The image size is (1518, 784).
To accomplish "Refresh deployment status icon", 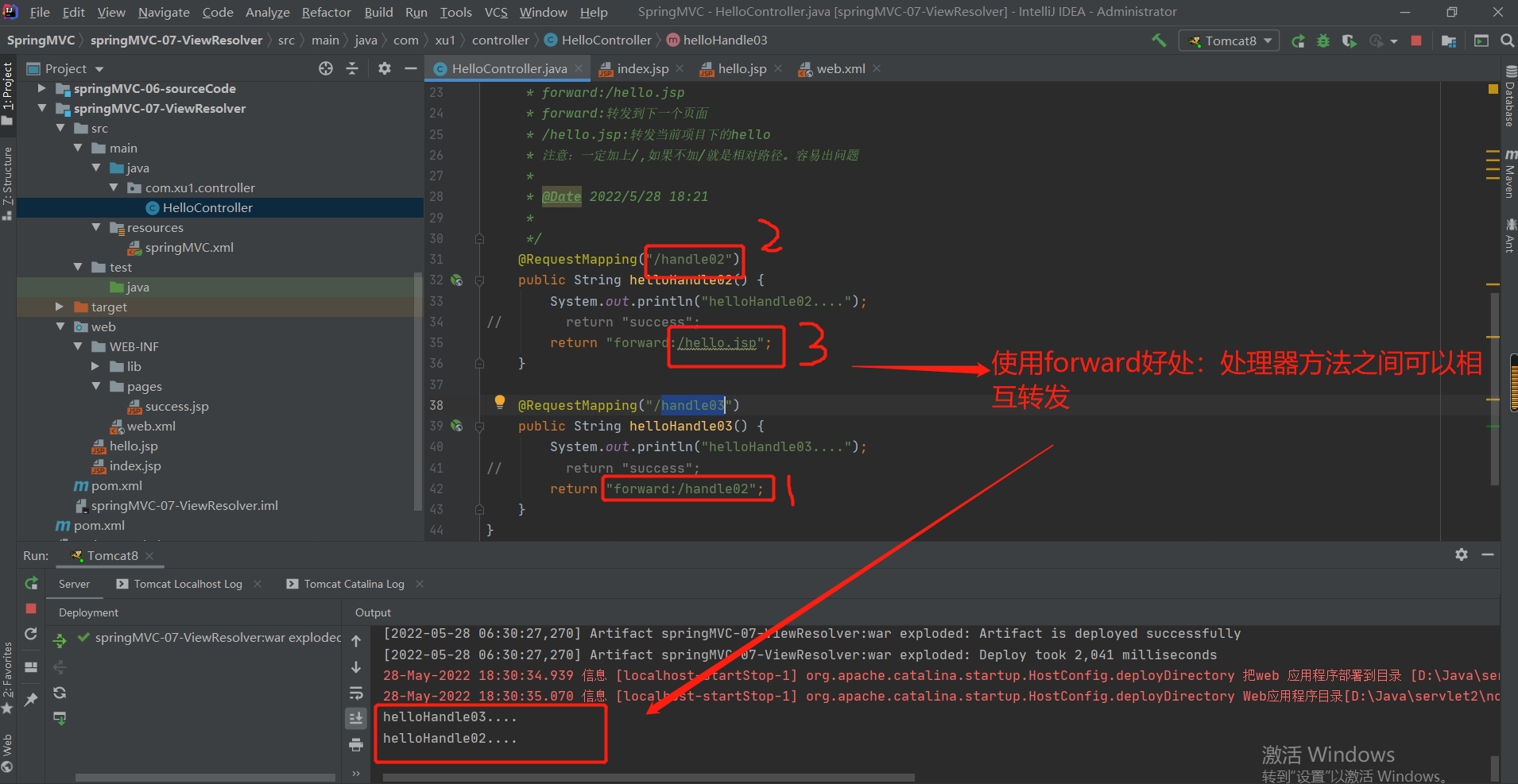I will coord(60,693).
